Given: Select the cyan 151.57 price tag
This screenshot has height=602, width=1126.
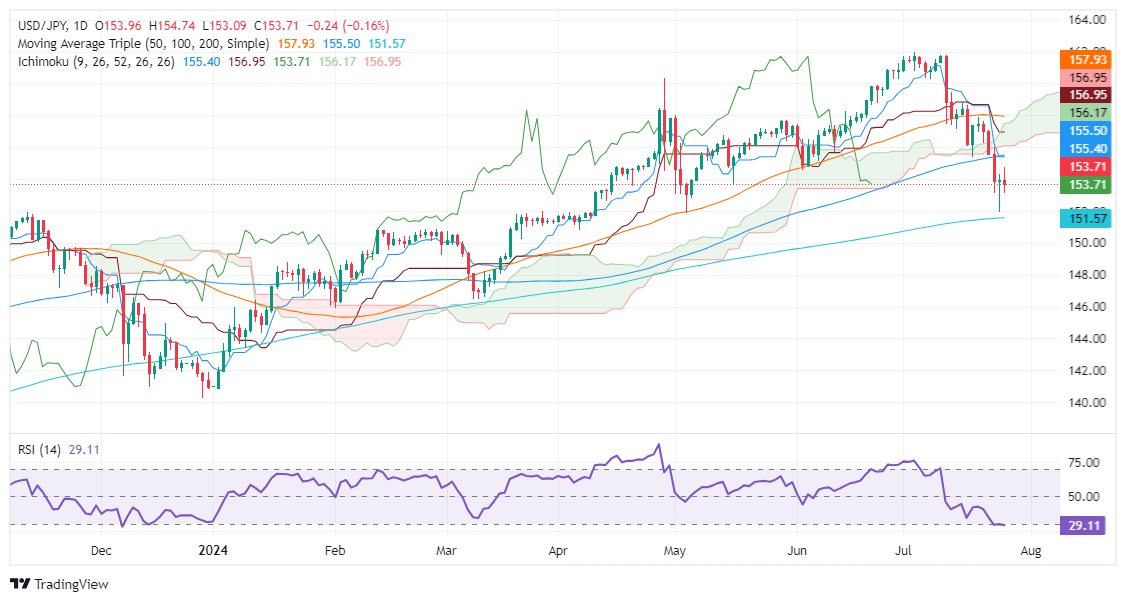Looking at the screenshot, I should (x=1085, y=218).
